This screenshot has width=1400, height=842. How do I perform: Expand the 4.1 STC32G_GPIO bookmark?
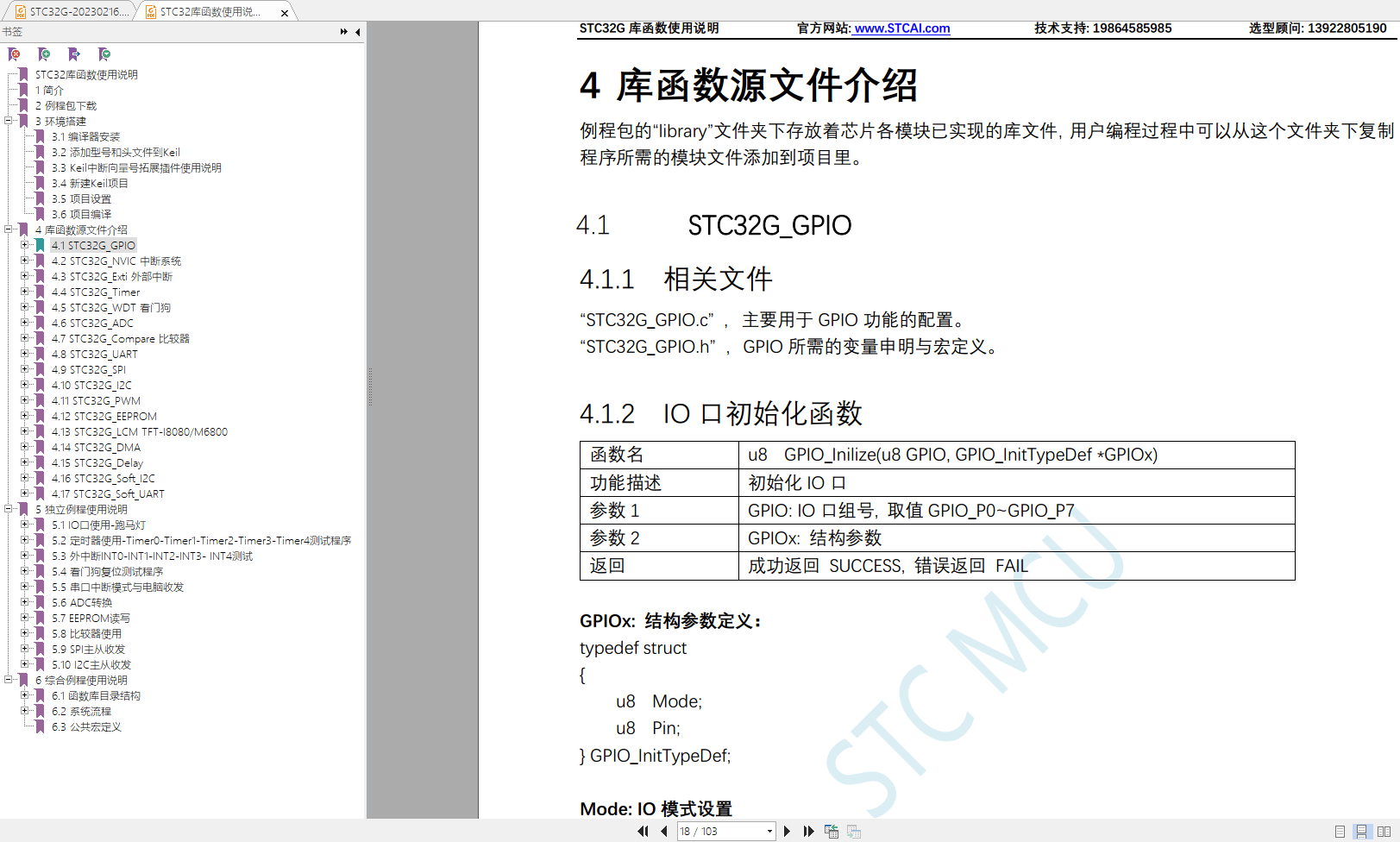pos(24,245)
